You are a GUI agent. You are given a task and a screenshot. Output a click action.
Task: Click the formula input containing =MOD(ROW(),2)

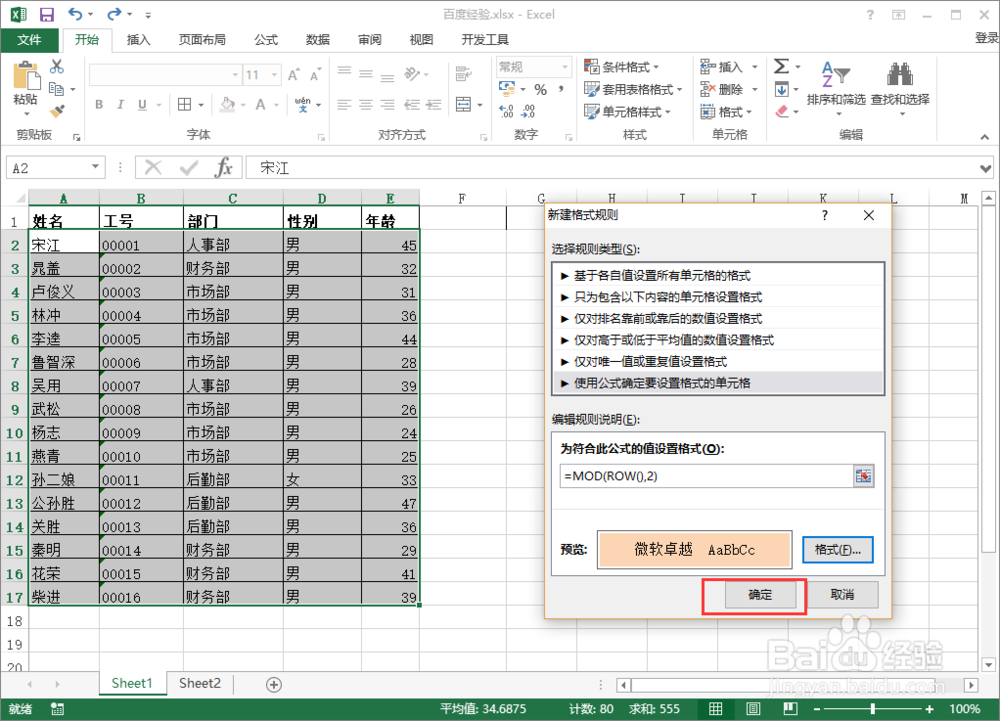pos(700,477)
